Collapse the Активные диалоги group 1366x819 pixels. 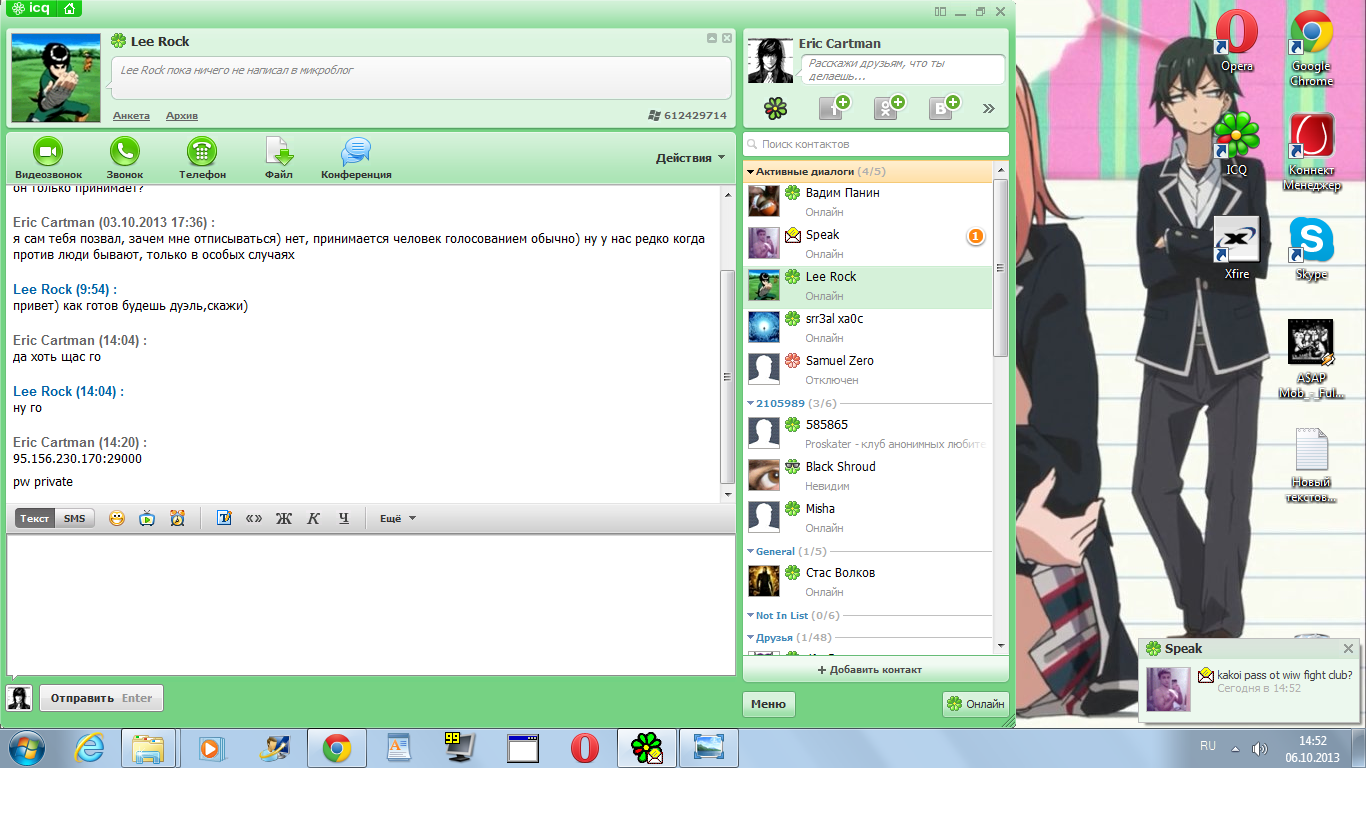(751, 172)
